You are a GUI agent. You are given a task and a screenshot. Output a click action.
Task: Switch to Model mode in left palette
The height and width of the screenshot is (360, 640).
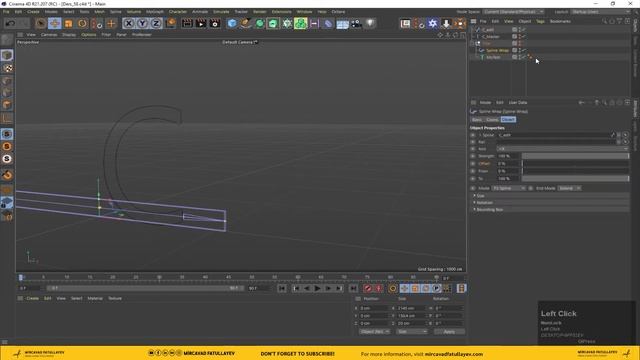pos(7,55)
